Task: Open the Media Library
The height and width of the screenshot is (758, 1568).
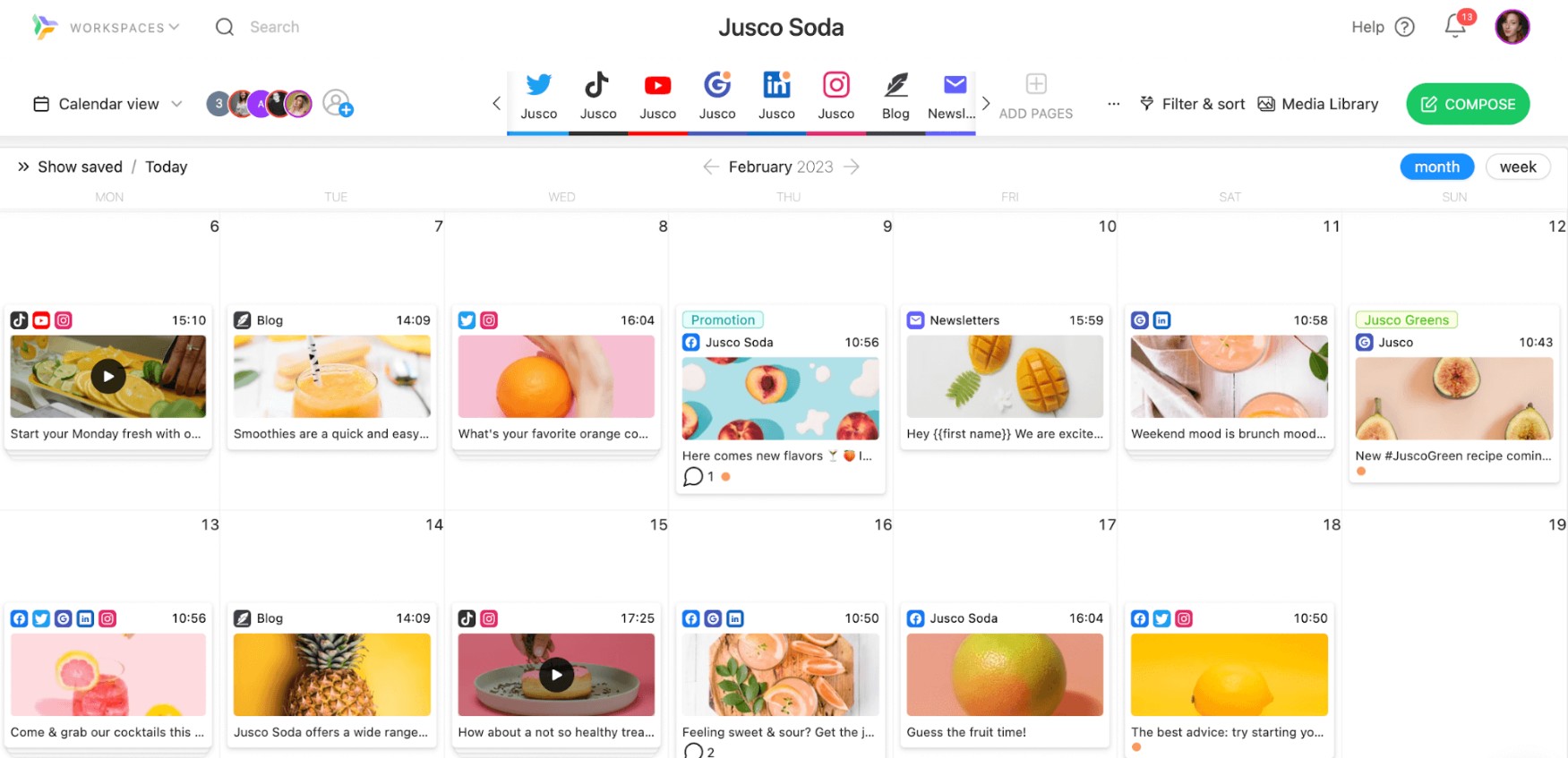Action: [x=1318, y=104]
